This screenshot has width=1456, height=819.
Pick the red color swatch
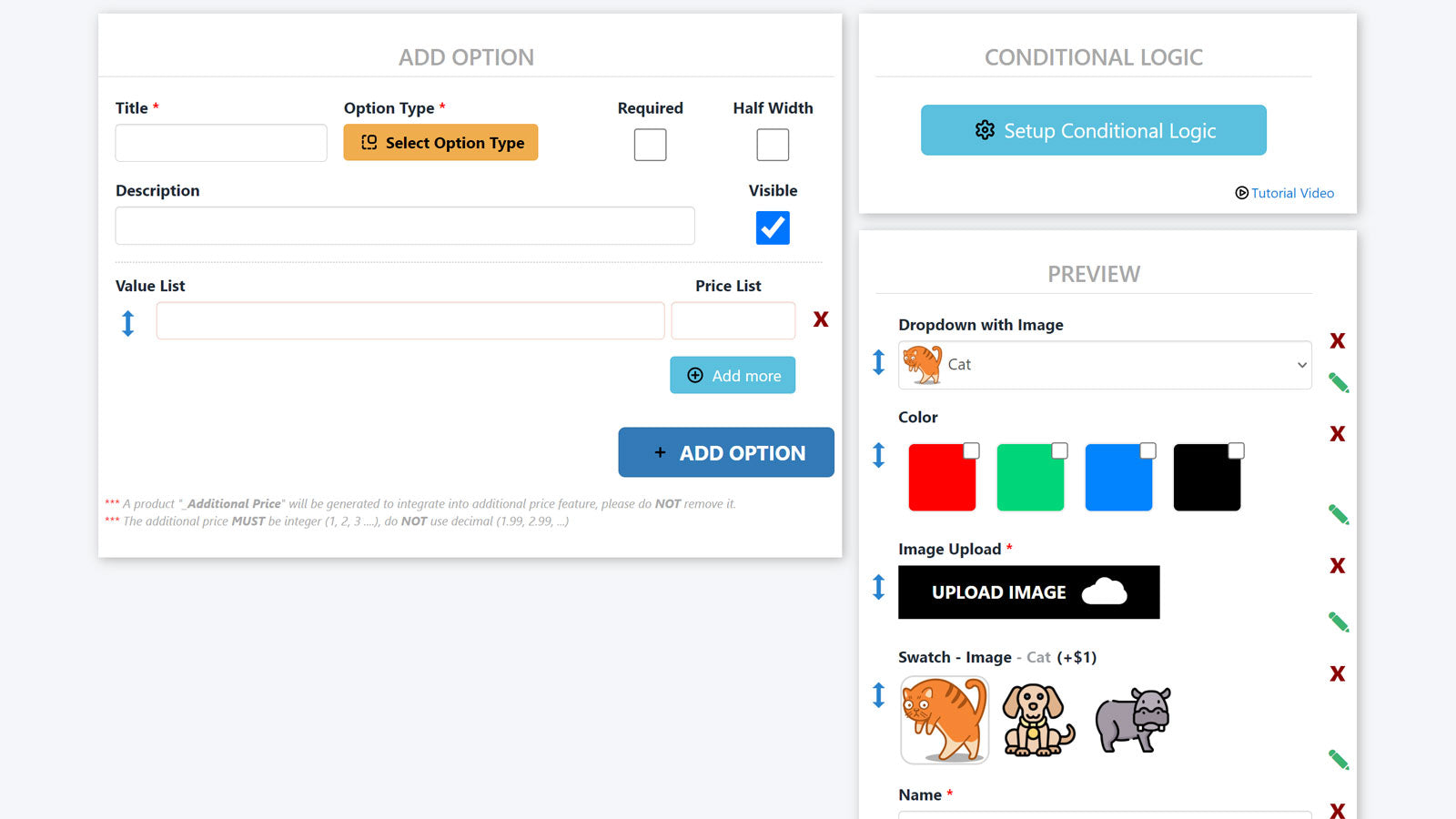pyautogui.click(x=942, y=478)
